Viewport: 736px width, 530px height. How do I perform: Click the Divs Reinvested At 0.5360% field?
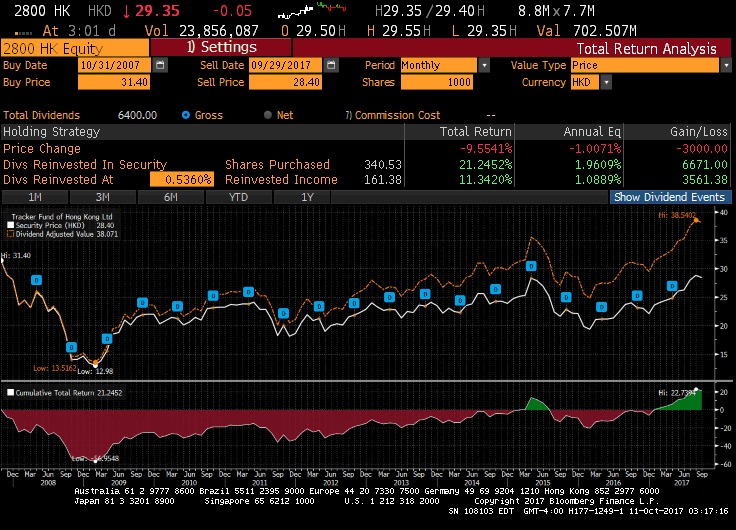[x=182, y=179]
